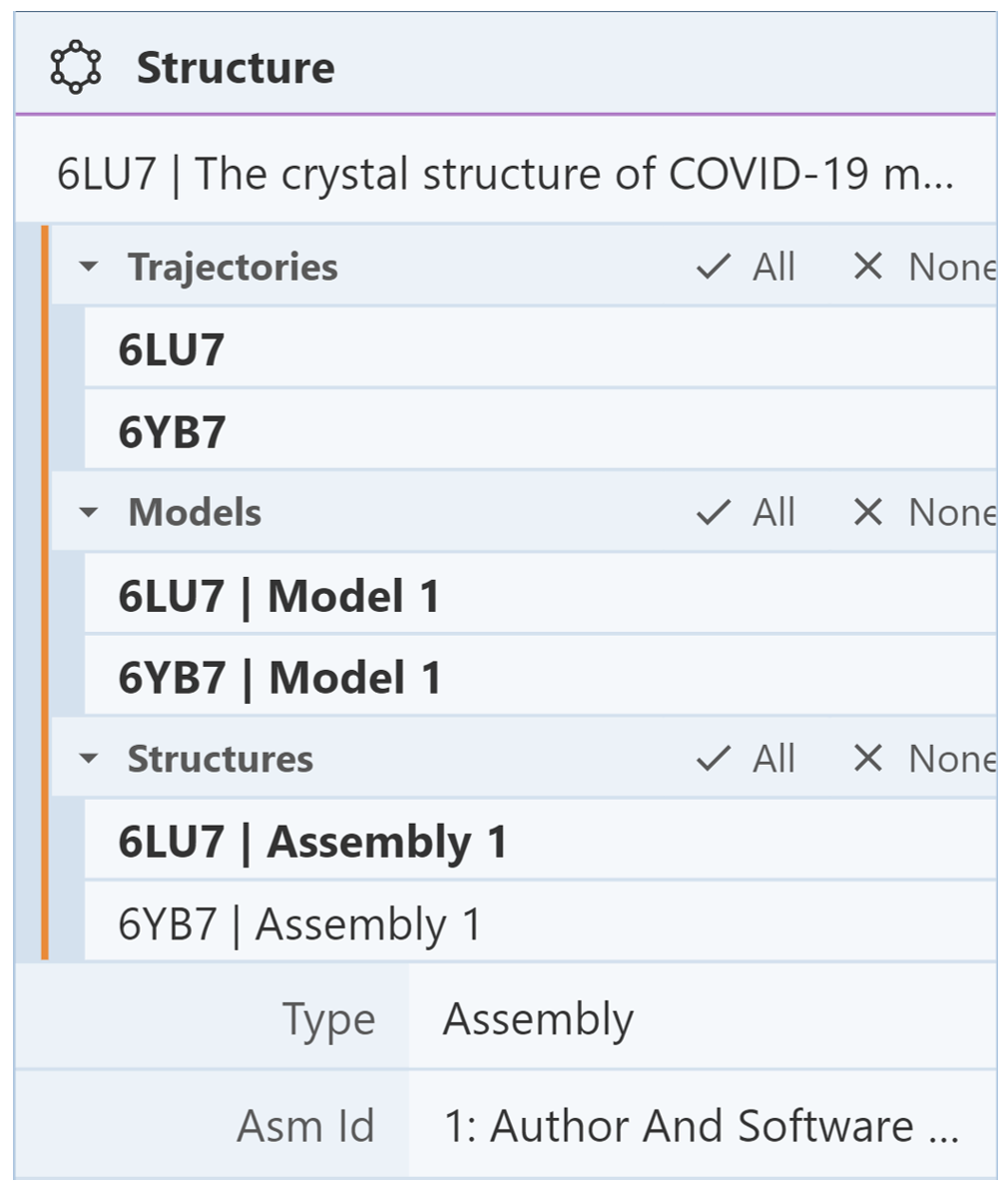The height and width of the screenshot is (1191, 1008).
Task: Toggle 6YB7 | Assembly 1 structure on
Action: [x=299, y=924]
